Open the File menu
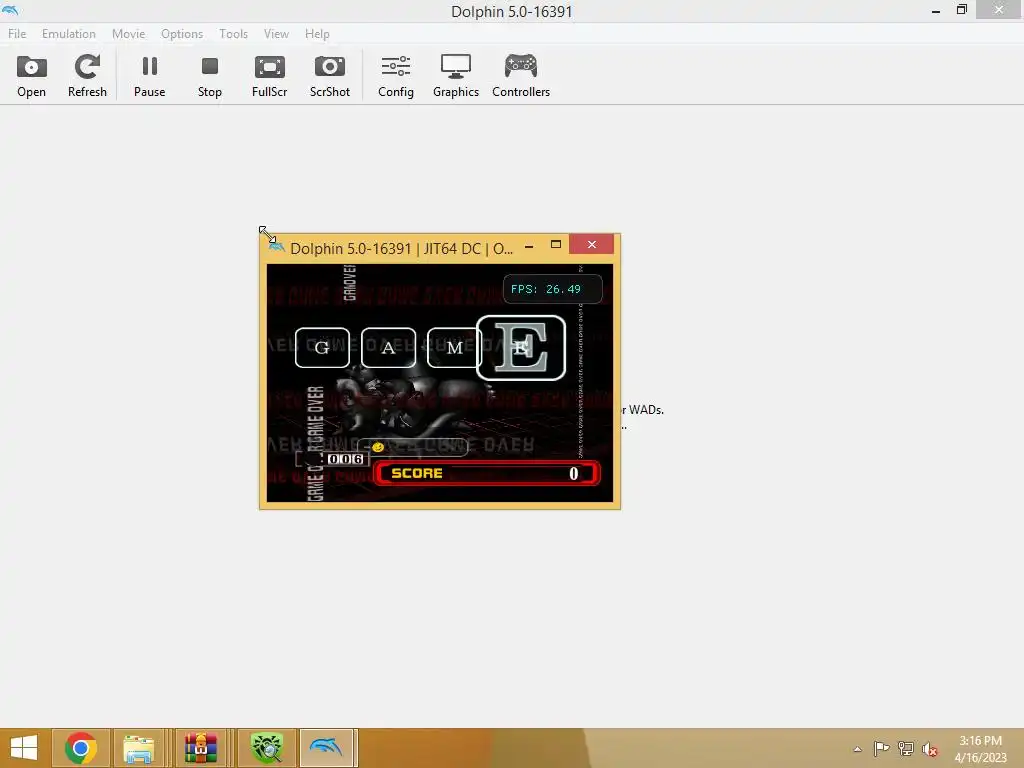 [x=17, y=34]
